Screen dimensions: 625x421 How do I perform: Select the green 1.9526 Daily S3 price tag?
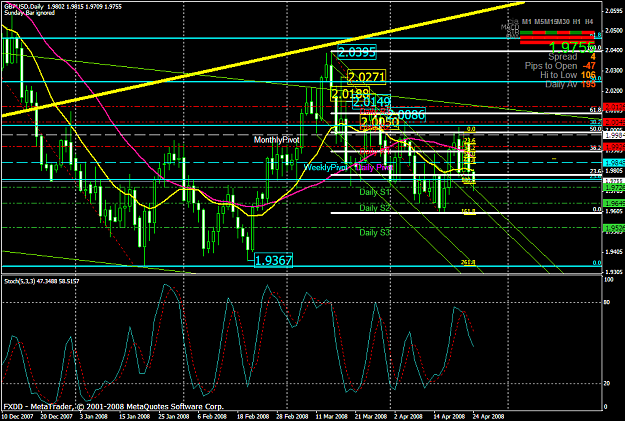tap(613, 228)
